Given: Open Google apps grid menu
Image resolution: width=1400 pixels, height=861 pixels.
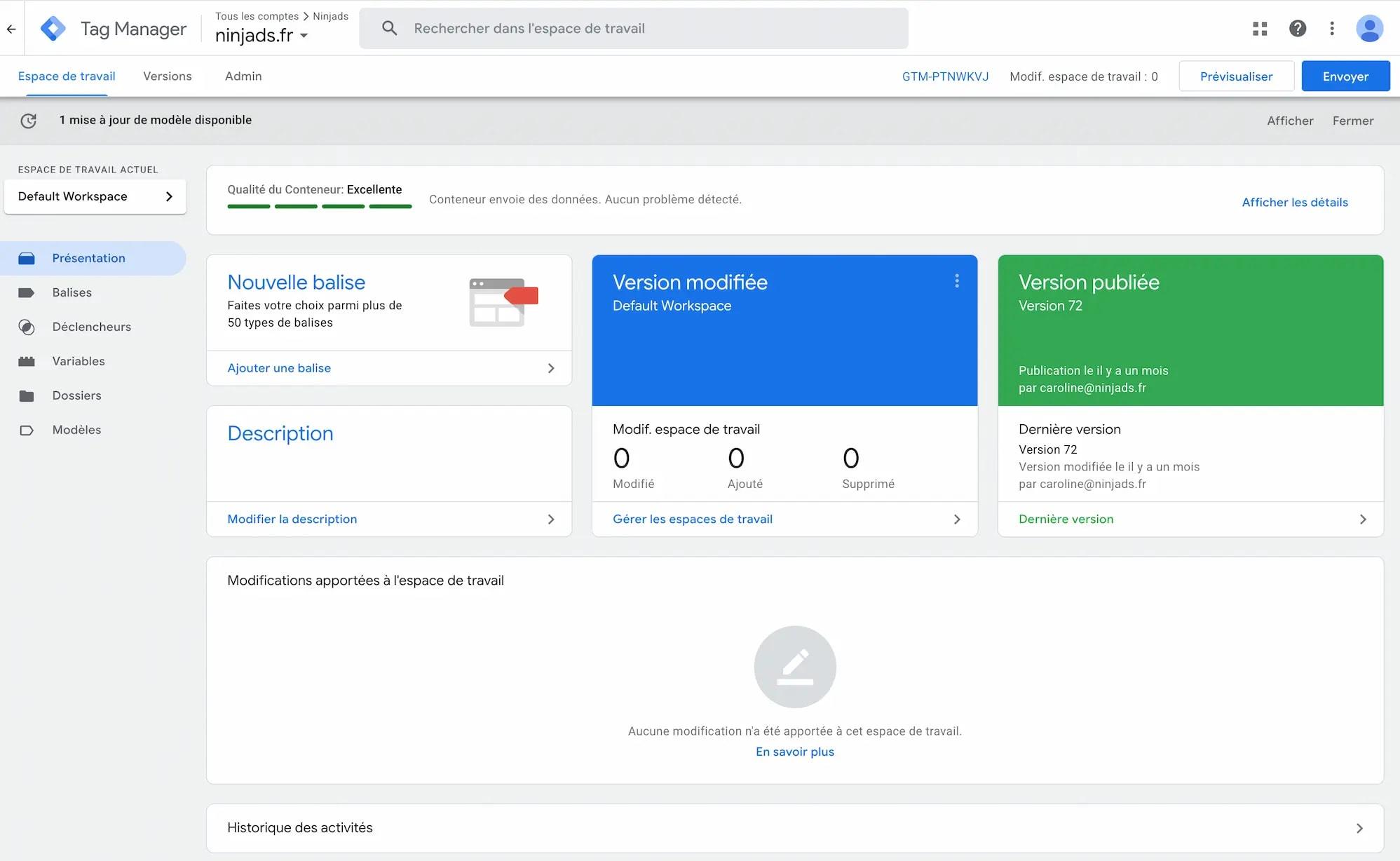Looking at the screenshot, I should tap(1260, 29).
